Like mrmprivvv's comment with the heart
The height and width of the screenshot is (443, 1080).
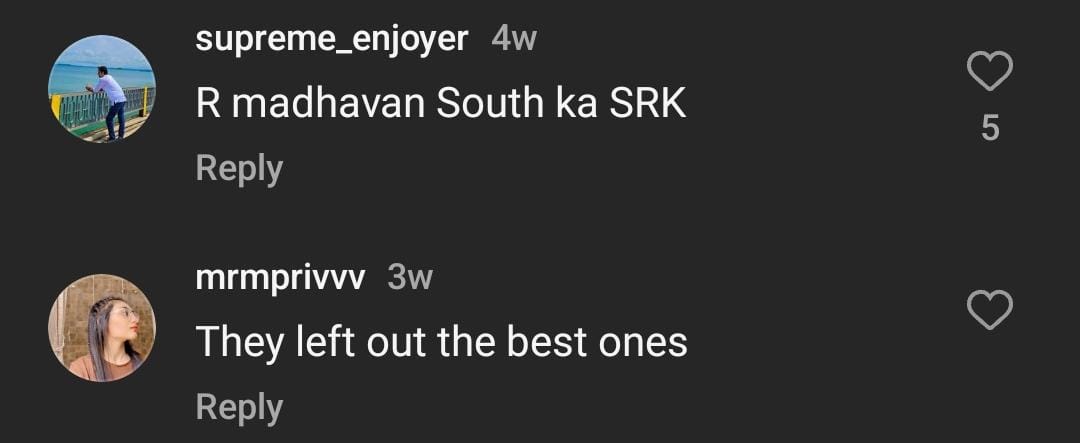coord(990,309)
